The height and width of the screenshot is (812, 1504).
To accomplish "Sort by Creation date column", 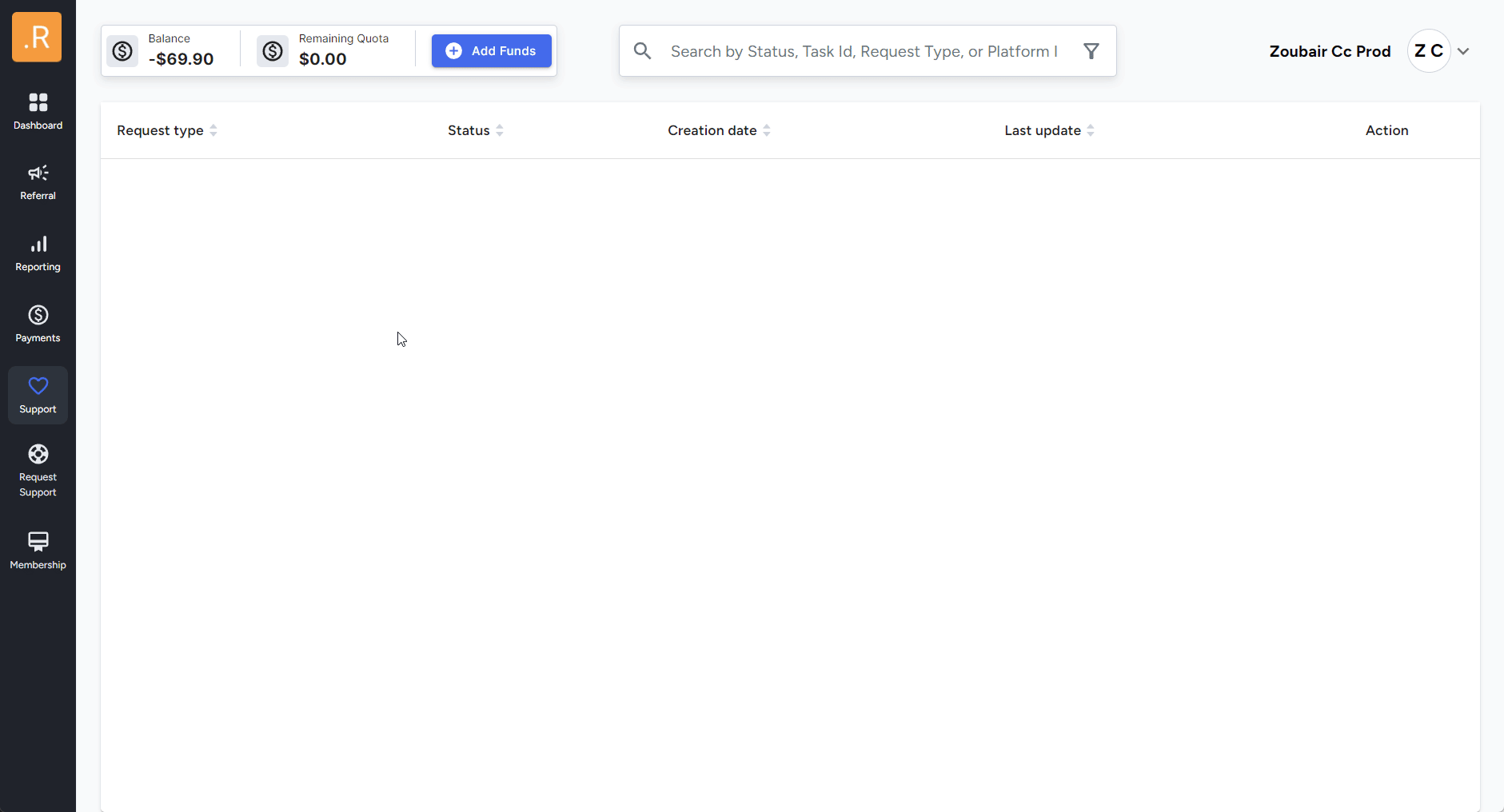I will 767,130.
